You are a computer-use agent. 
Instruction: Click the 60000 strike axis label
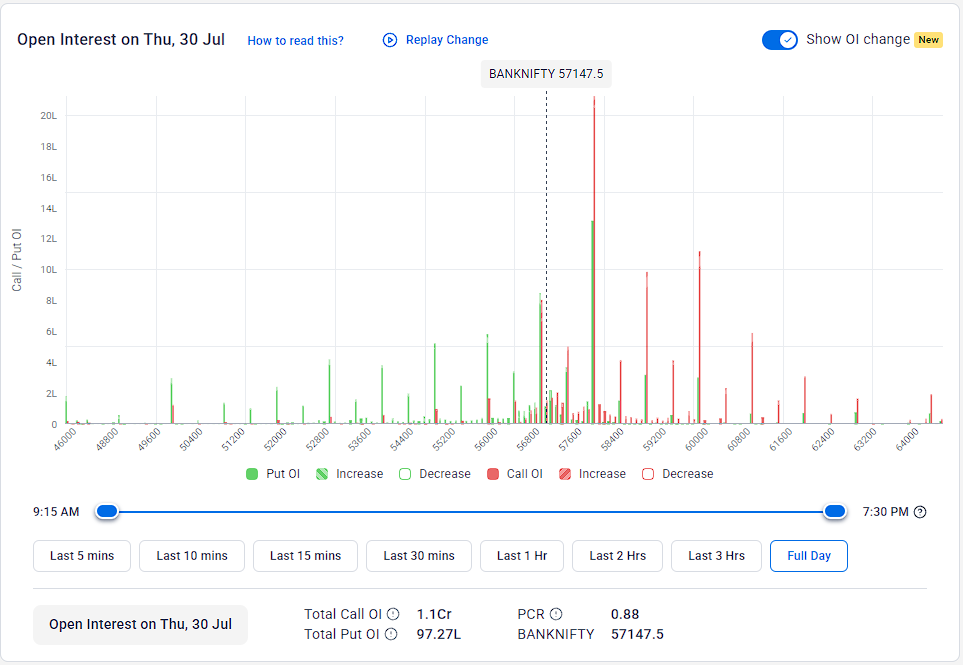tap(696, 440)
